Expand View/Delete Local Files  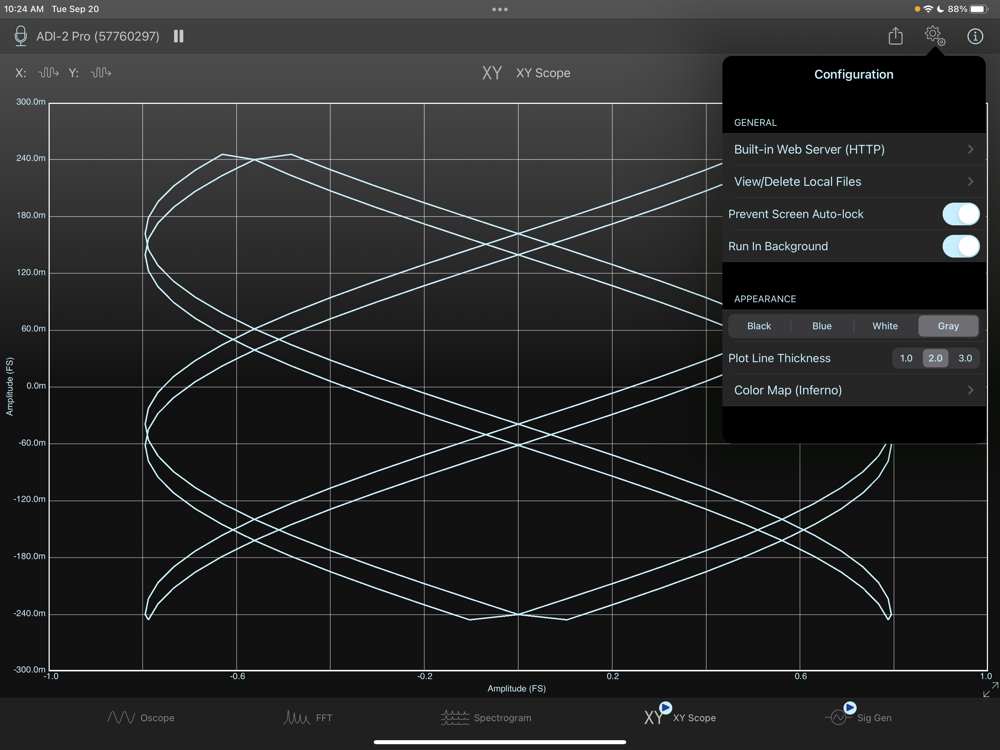(853, 182)
